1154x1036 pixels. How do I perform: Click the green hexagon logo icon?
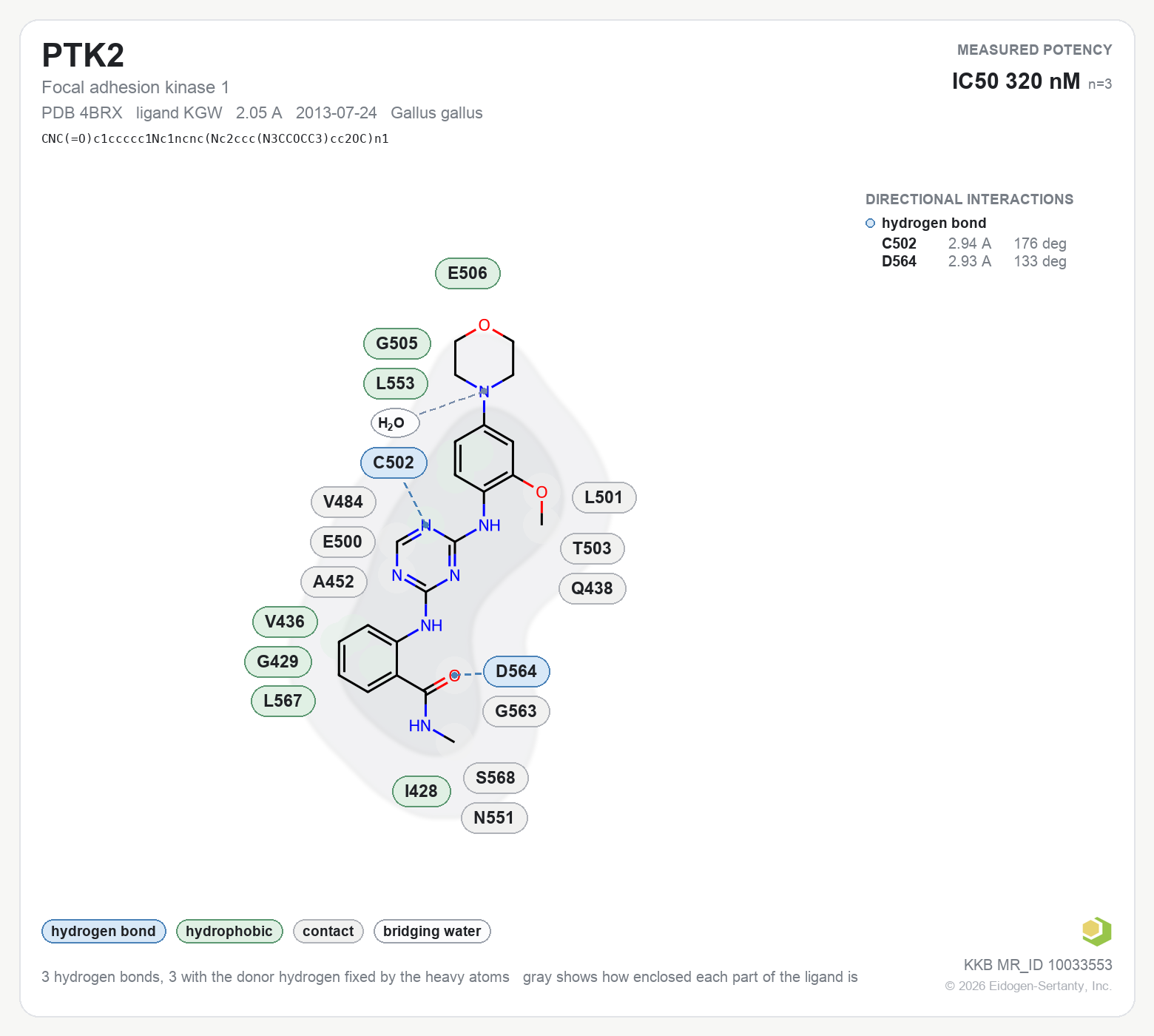(x=1096, y=931)
